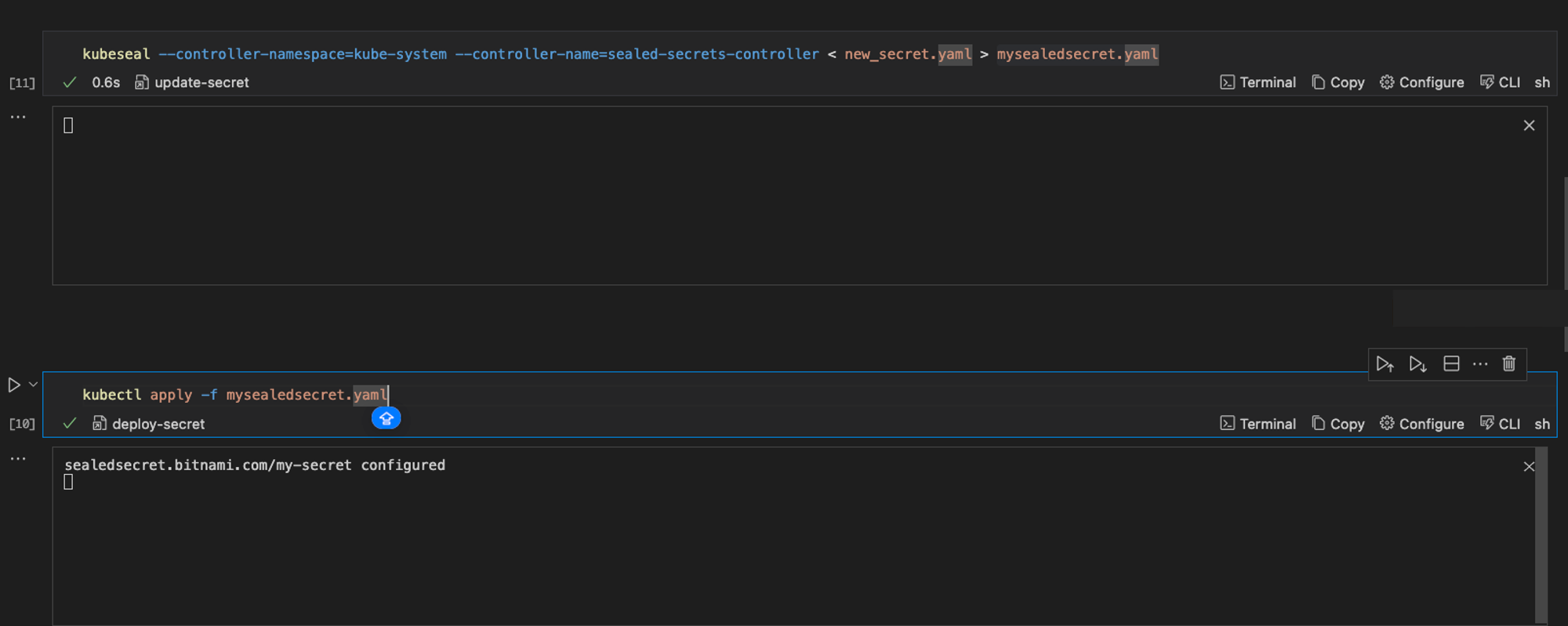1568x626 pixels.
Task: Execute cells above using the toolbar icon
Action: (x=1385, y=364)
